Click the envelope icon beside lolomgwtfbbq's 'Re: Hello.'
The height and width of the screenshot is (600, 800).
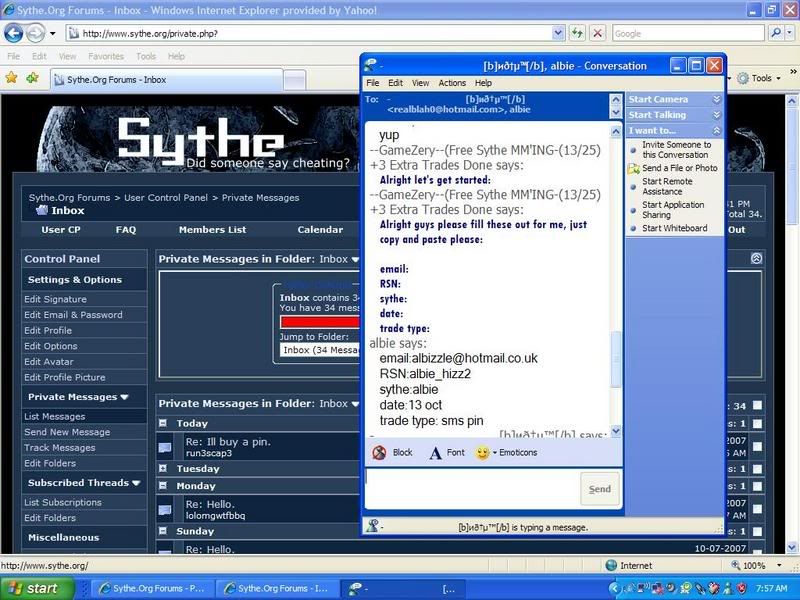click(165, 510)
